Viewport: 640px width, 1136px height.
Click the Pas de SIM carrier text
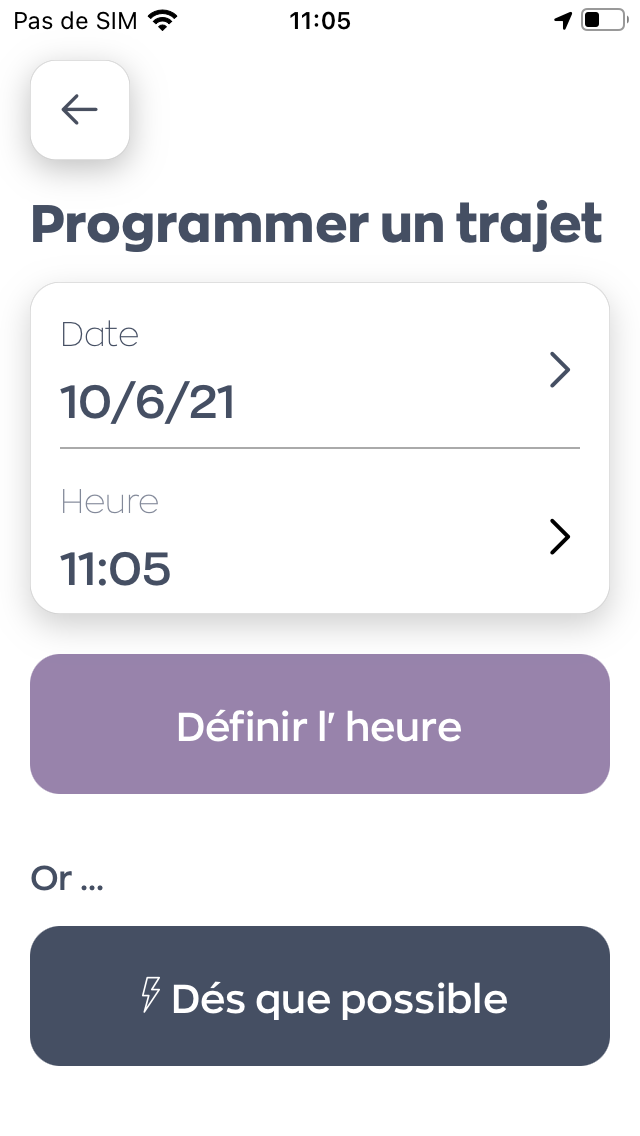(75, 20)
